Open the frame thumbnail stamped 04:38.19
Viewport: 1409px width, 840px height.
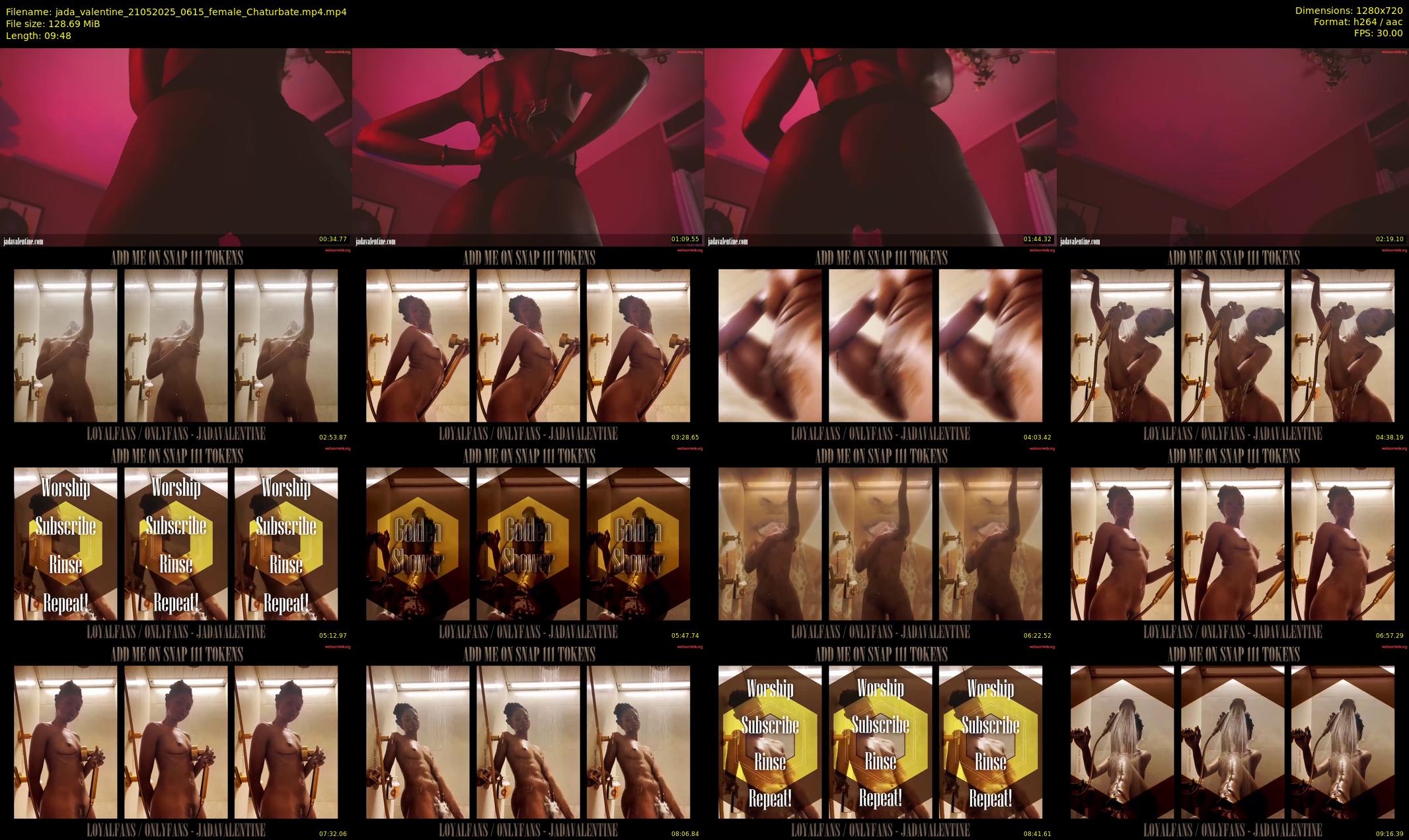click(x=1233, y=346)
